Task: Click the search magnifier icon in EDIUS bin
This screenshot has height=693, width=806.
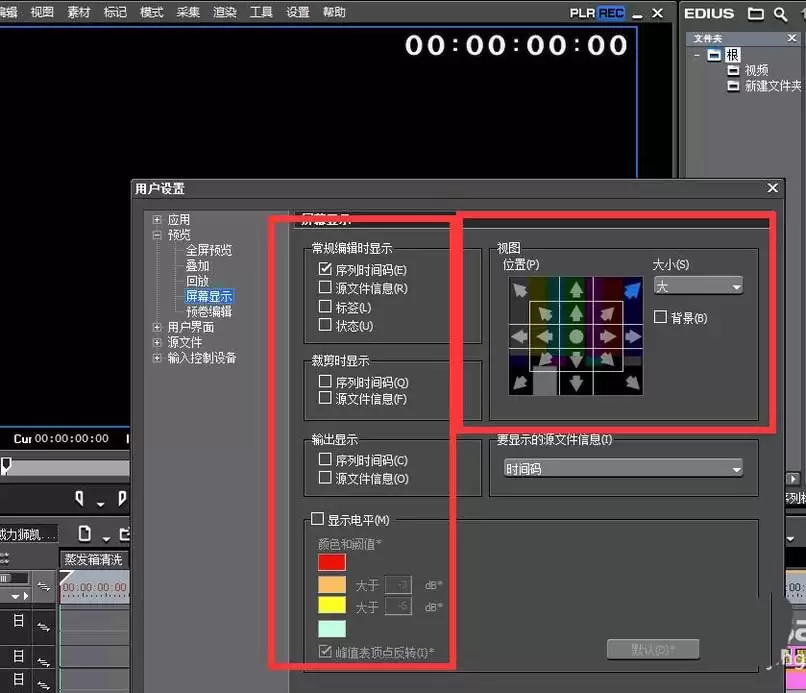Action: [780, 14]
